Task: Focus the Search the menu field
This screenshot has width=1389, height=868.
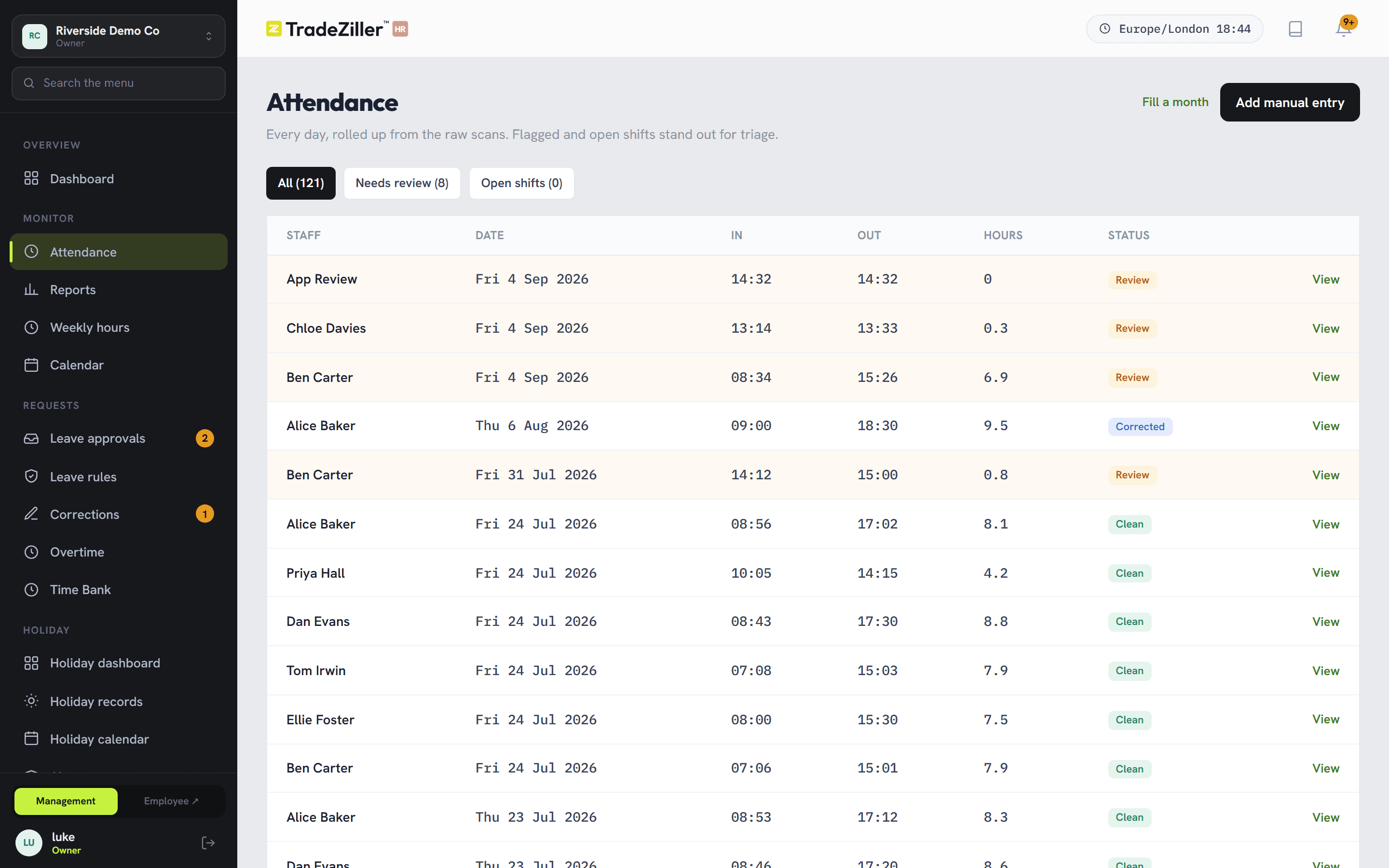Action: pyautogui.click(x=119, y=83)
